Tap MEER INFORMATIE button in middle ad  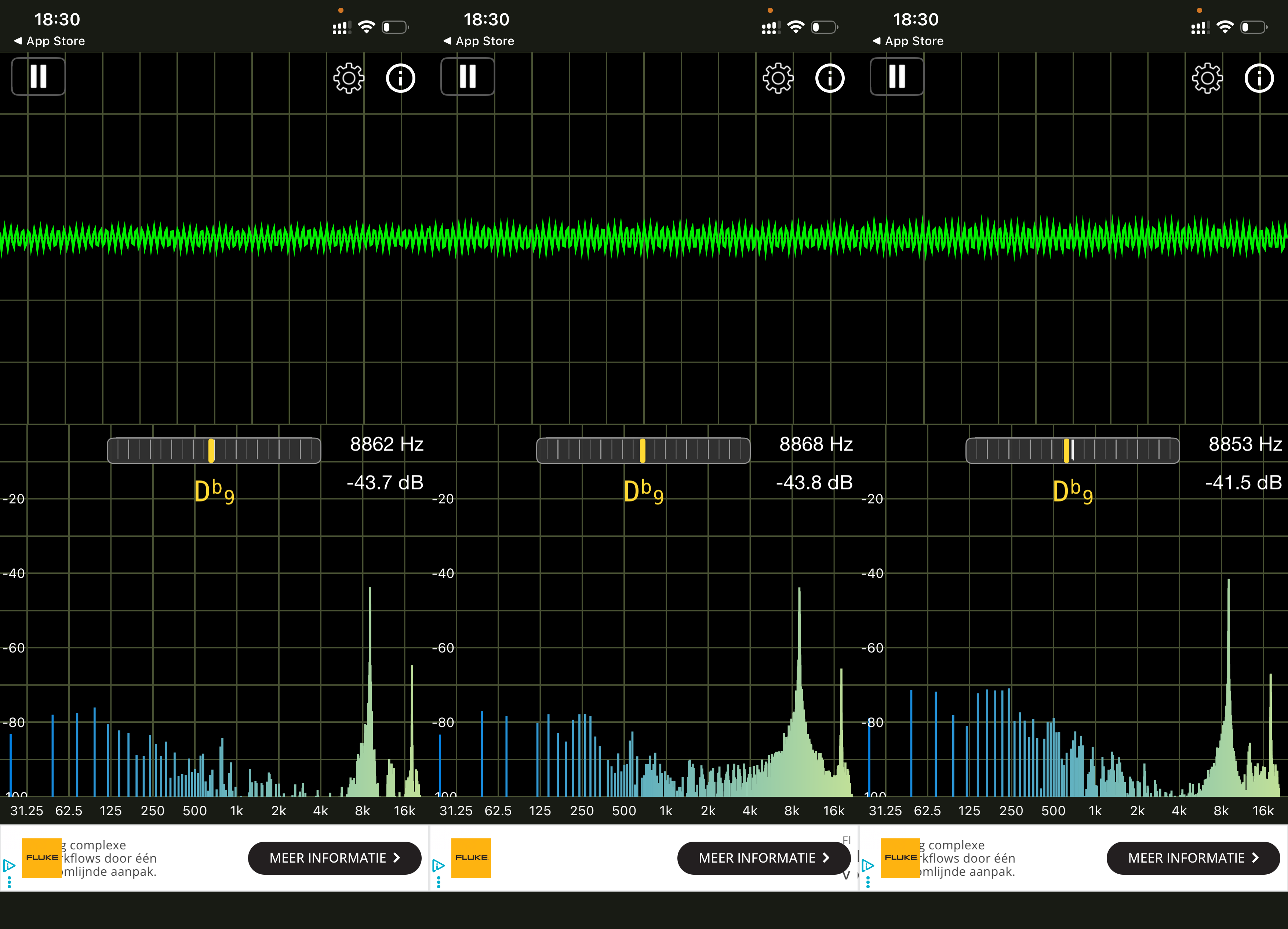(x=764, y=858)
